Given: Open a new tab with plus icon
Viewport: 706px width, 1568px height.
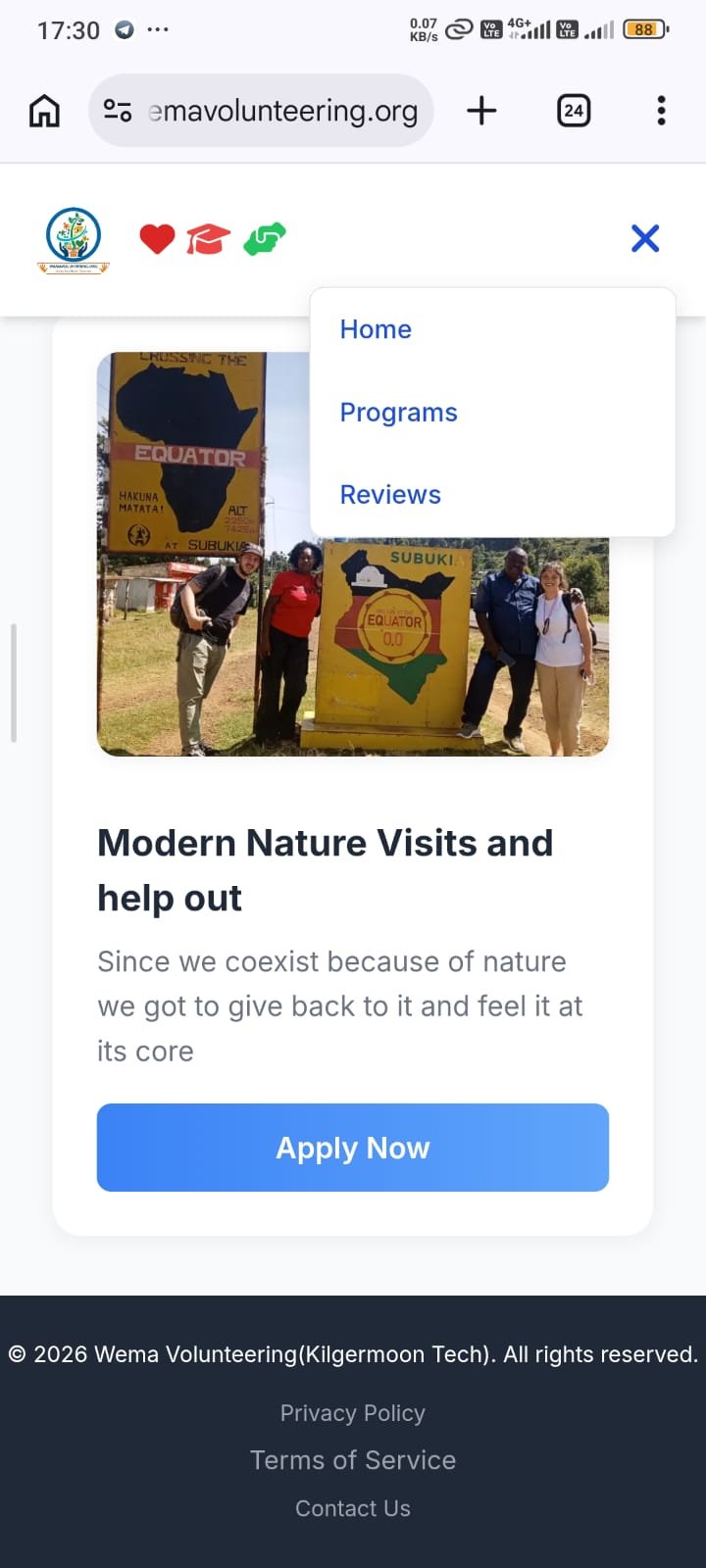Looking at the screenshot, I should pyautogui.click(x=481, y=111).
